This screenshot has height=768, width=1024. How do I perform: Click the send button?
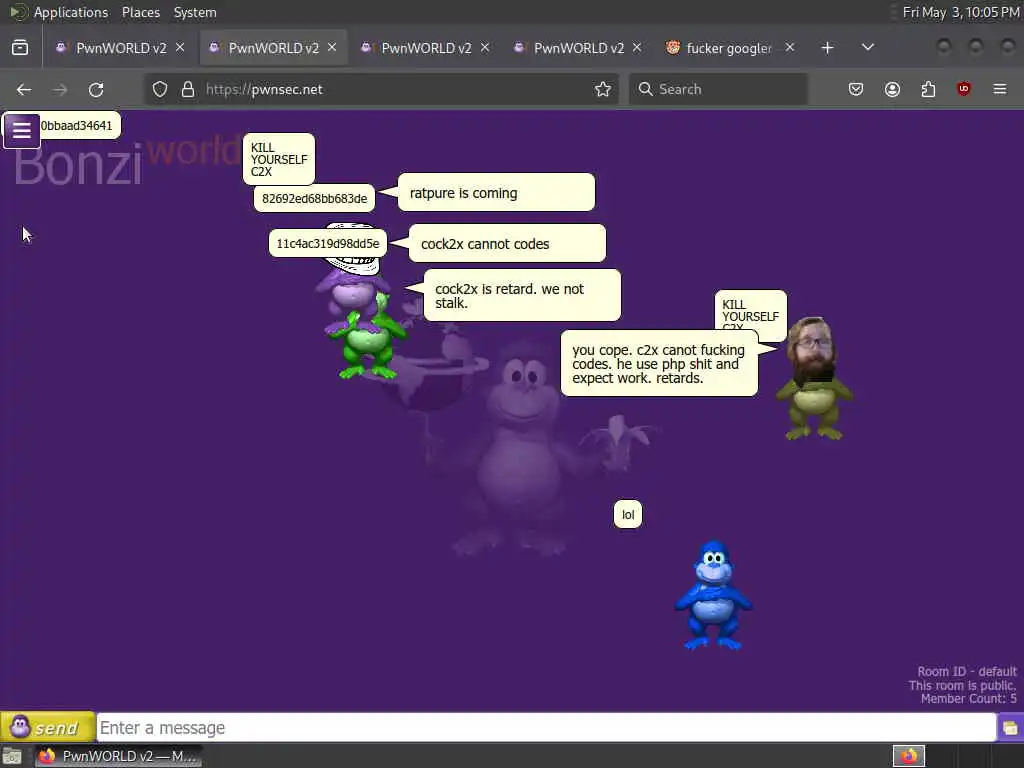pos(48,727)
